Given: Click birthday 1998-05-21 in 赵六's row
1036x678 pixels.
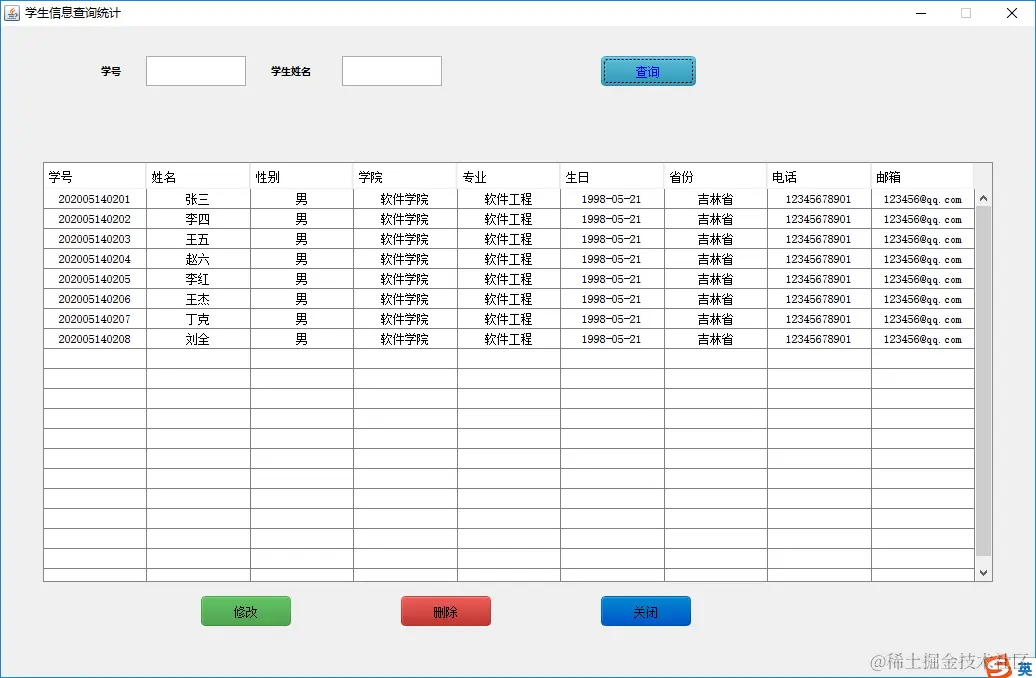Looking at the screenshot, I should [x=612, y=259].
